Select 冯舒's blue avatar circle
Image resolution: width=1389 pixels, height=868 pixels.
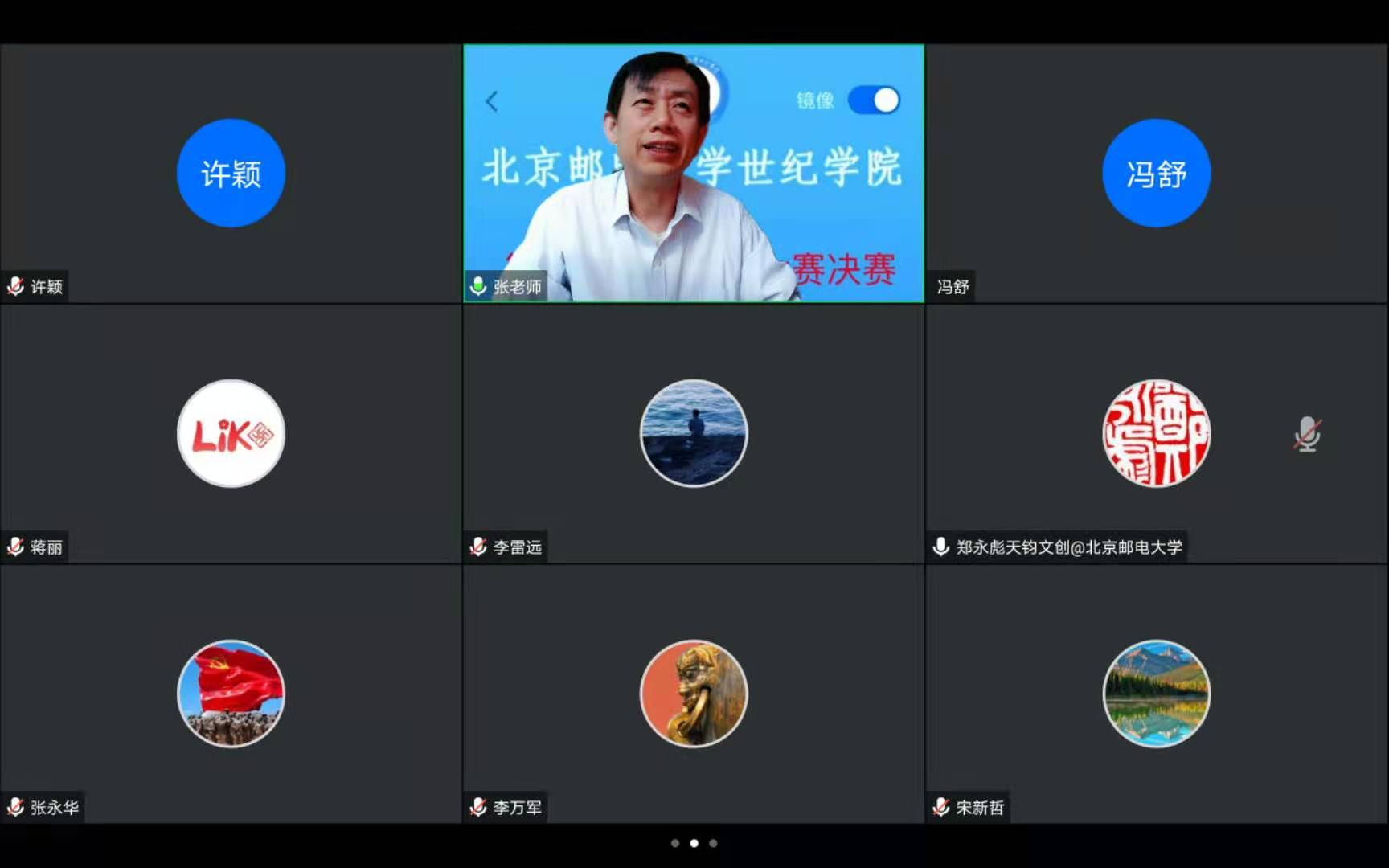[x=1156, y=174]
